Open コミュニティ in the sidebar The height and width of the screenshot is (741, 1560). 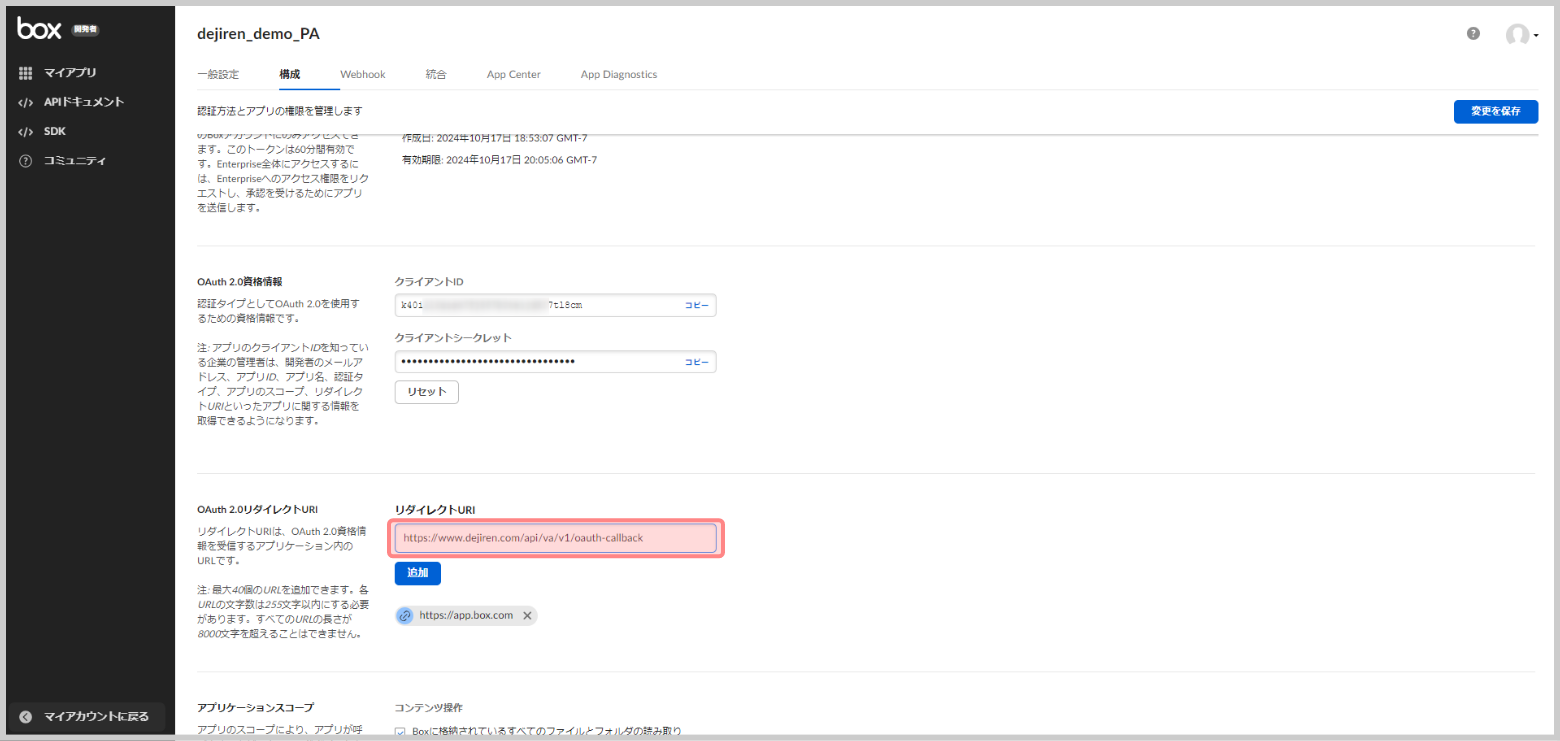74,161
